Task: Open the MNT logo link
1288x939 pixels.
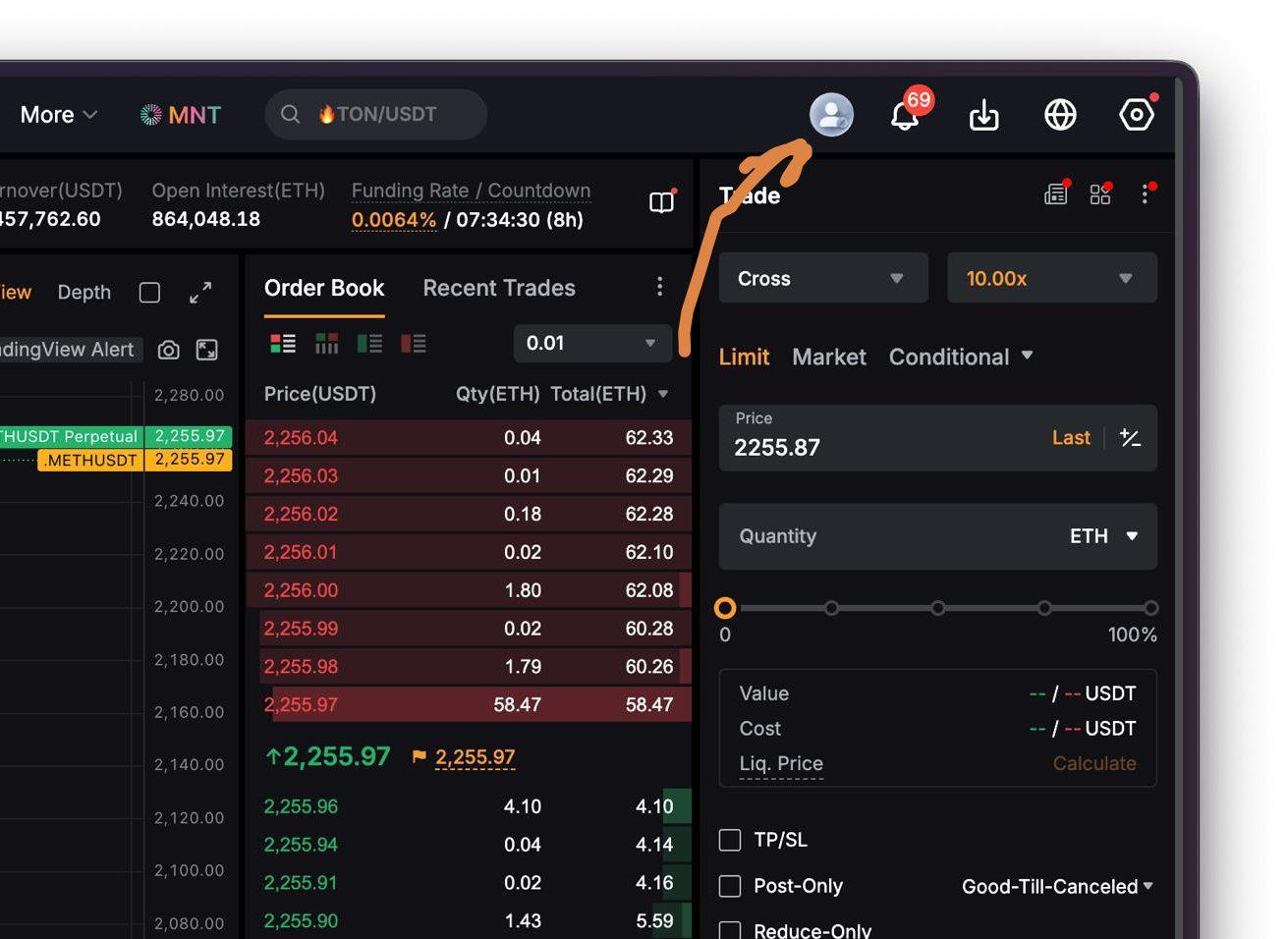Action: tap(181, 115)
